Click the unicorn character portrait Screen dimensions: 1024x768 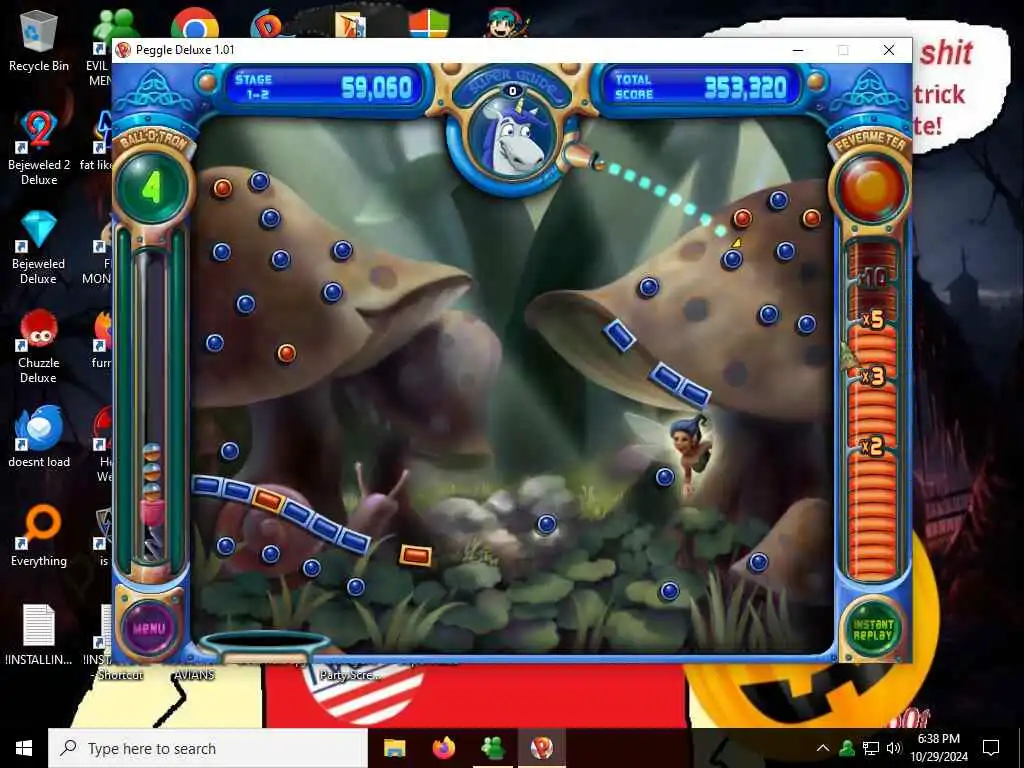pos(512,138)
